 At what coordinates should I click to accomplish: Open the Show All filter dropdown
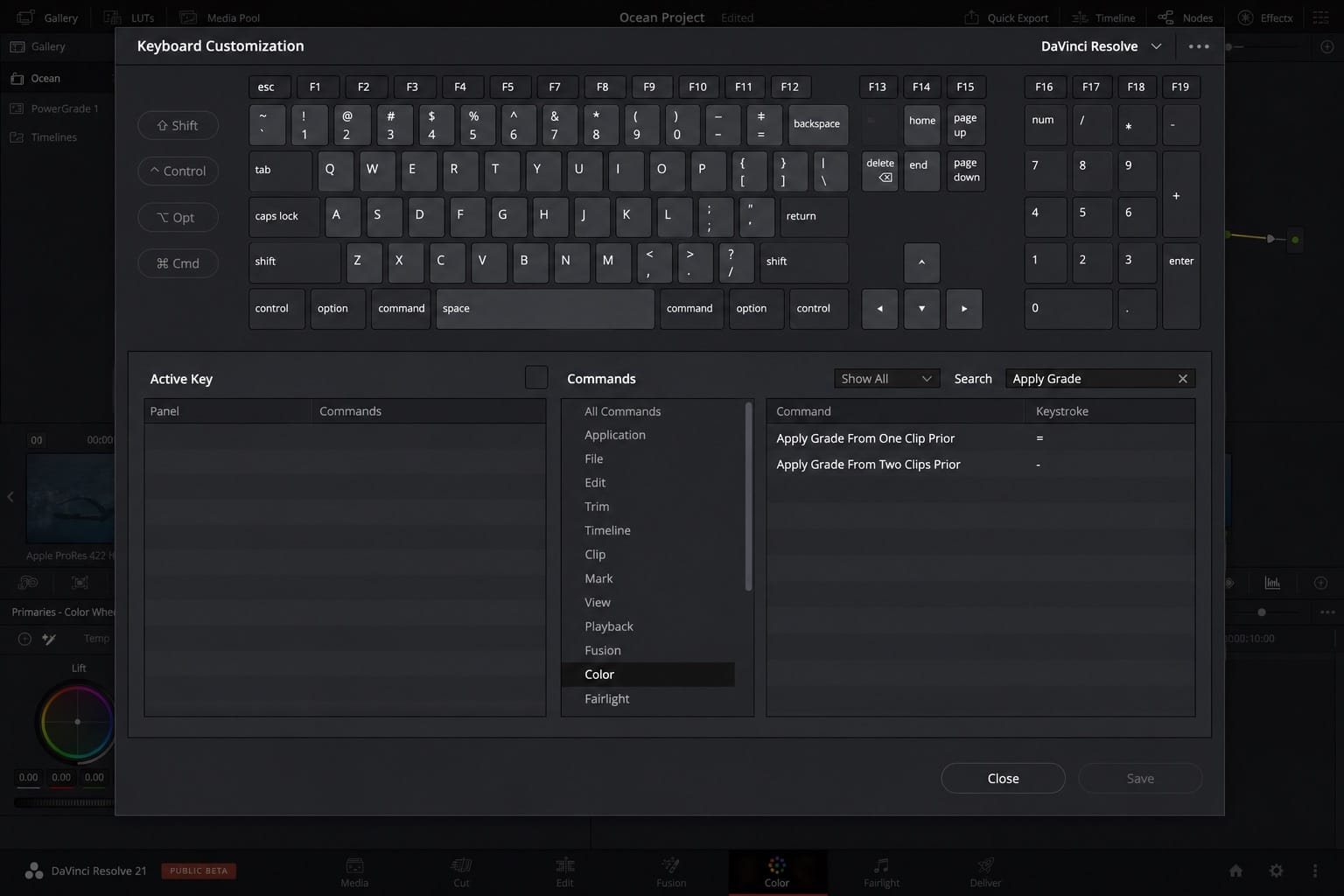[886, 379]
